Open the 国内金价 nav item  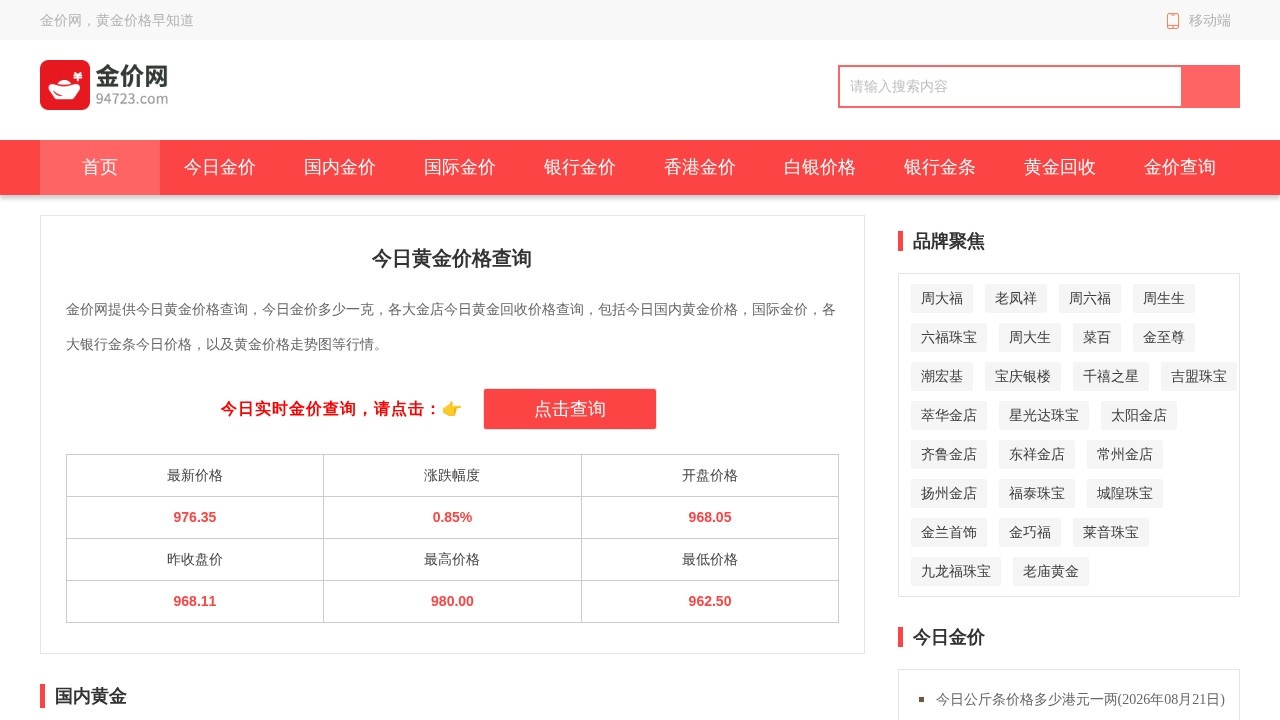(340, 167)
